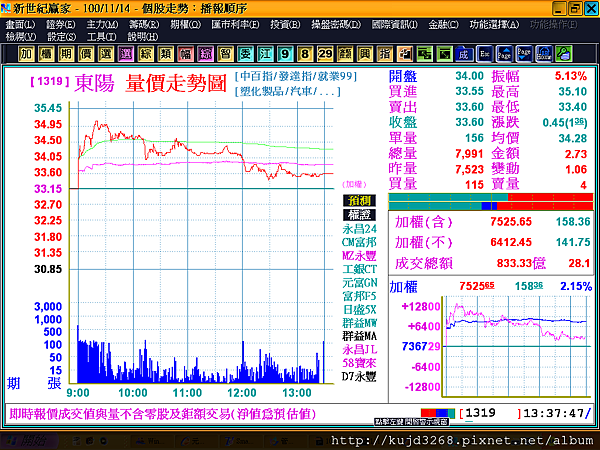Click the red 幅 toolbar icon
This screenshot has width=600, height=450.
(185, 54)
